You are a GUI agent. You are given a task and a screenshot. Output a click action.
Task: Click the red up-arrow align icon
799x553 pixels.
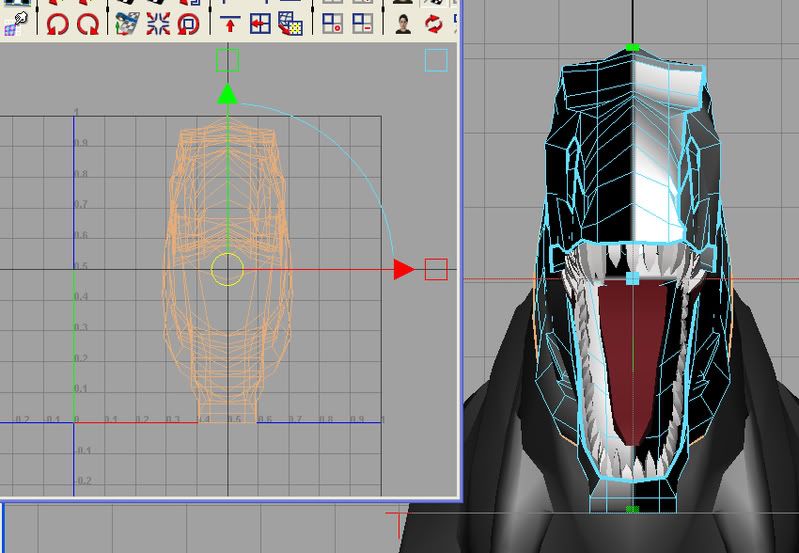tap(229, 23)
